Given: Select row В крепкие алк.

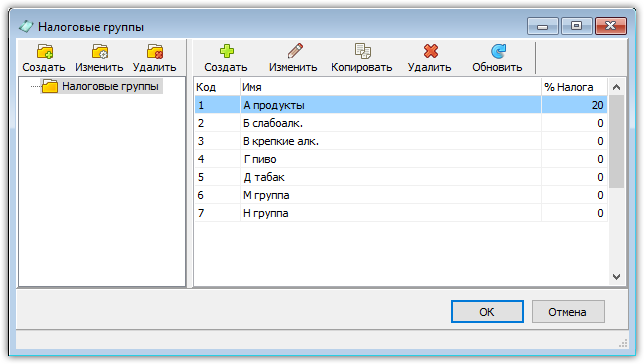Looking at the screenshot, I should click(401, 141).
